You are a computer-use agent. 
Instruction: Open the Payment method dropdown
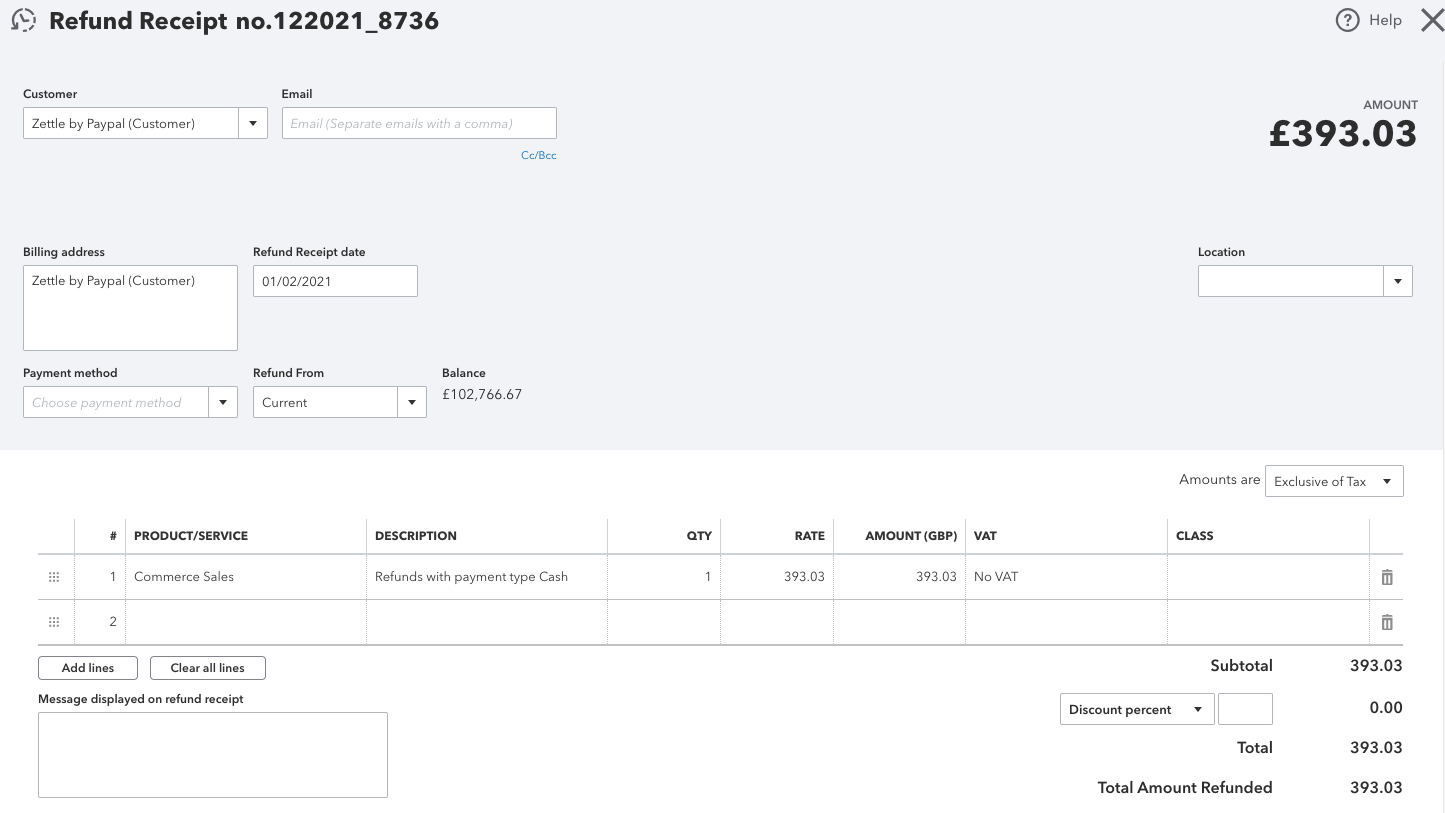[222, 401]
